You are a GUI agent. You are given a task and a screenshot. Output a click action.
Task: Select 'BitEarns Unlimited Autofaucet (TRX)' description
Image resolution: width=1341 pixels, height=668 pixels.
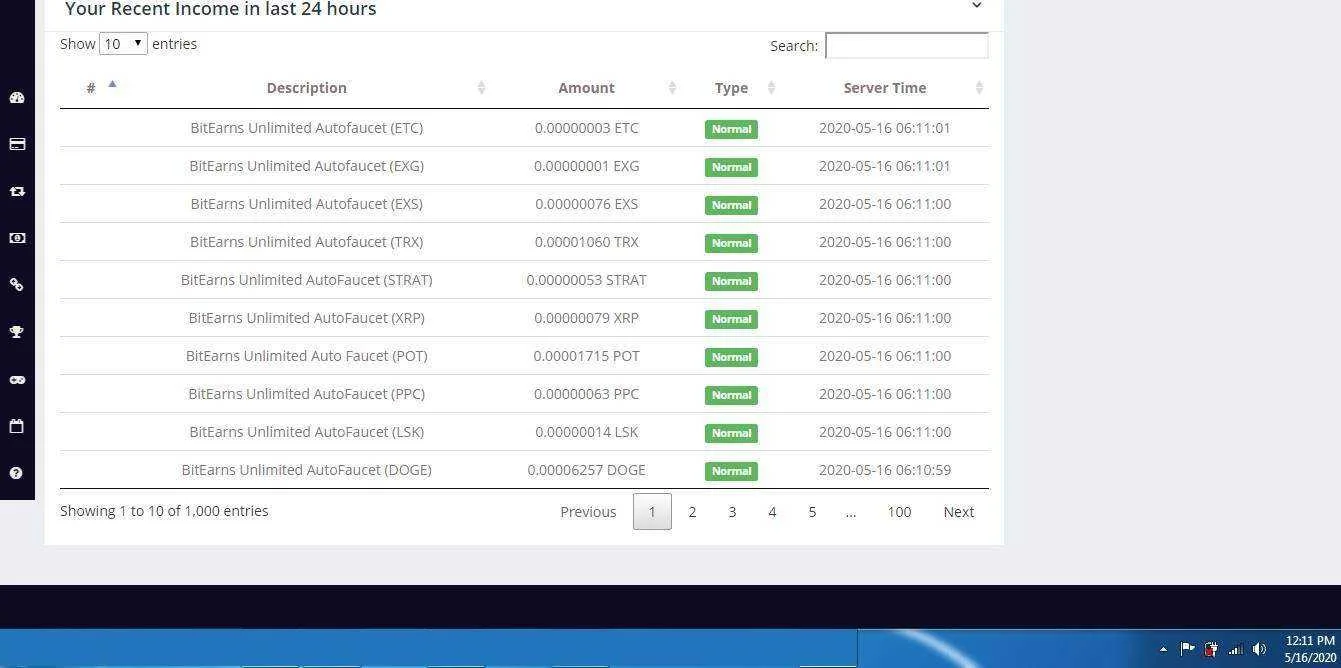(x=306, y=242)
